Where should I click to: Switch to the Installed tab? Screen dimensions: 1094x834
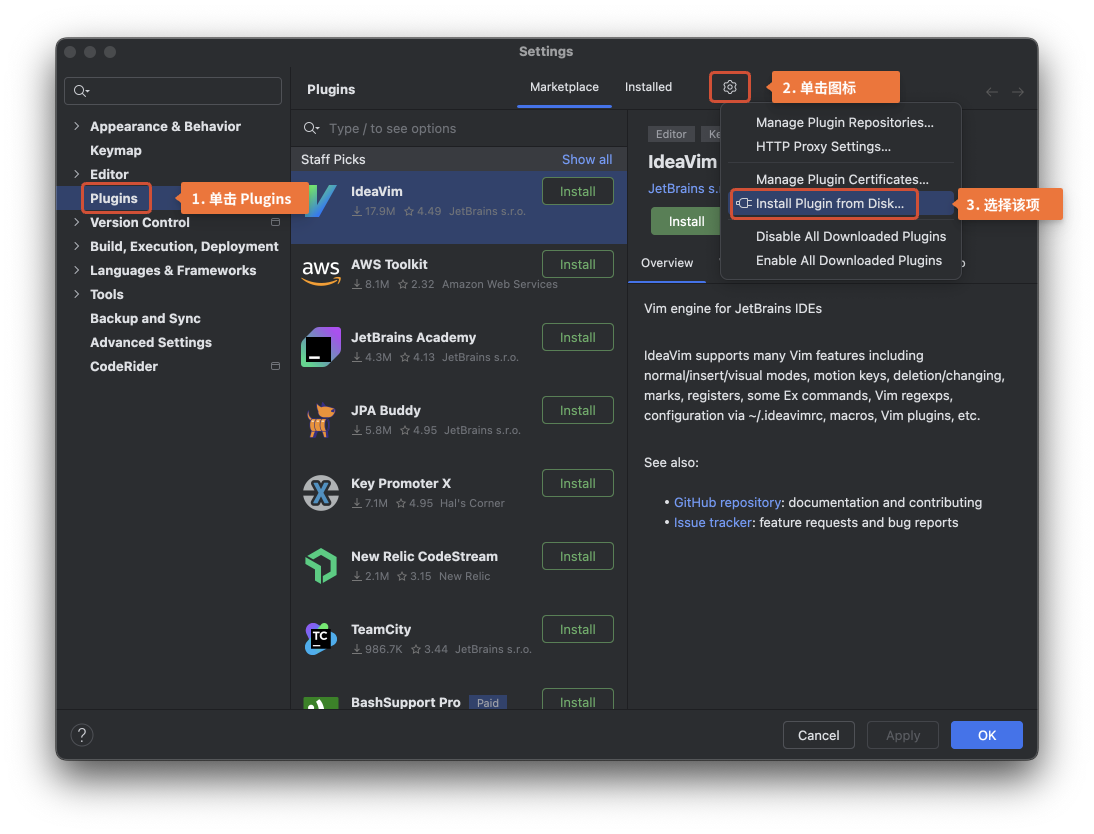(x=648, y=87)
